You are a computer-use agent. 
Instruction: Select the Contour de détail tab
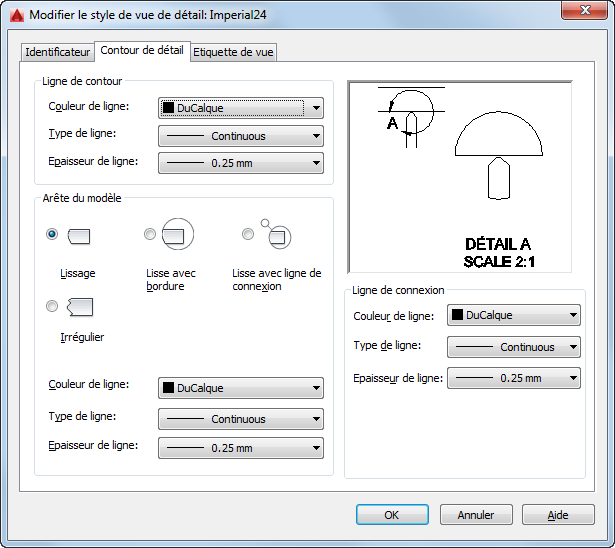click(142, 51)
